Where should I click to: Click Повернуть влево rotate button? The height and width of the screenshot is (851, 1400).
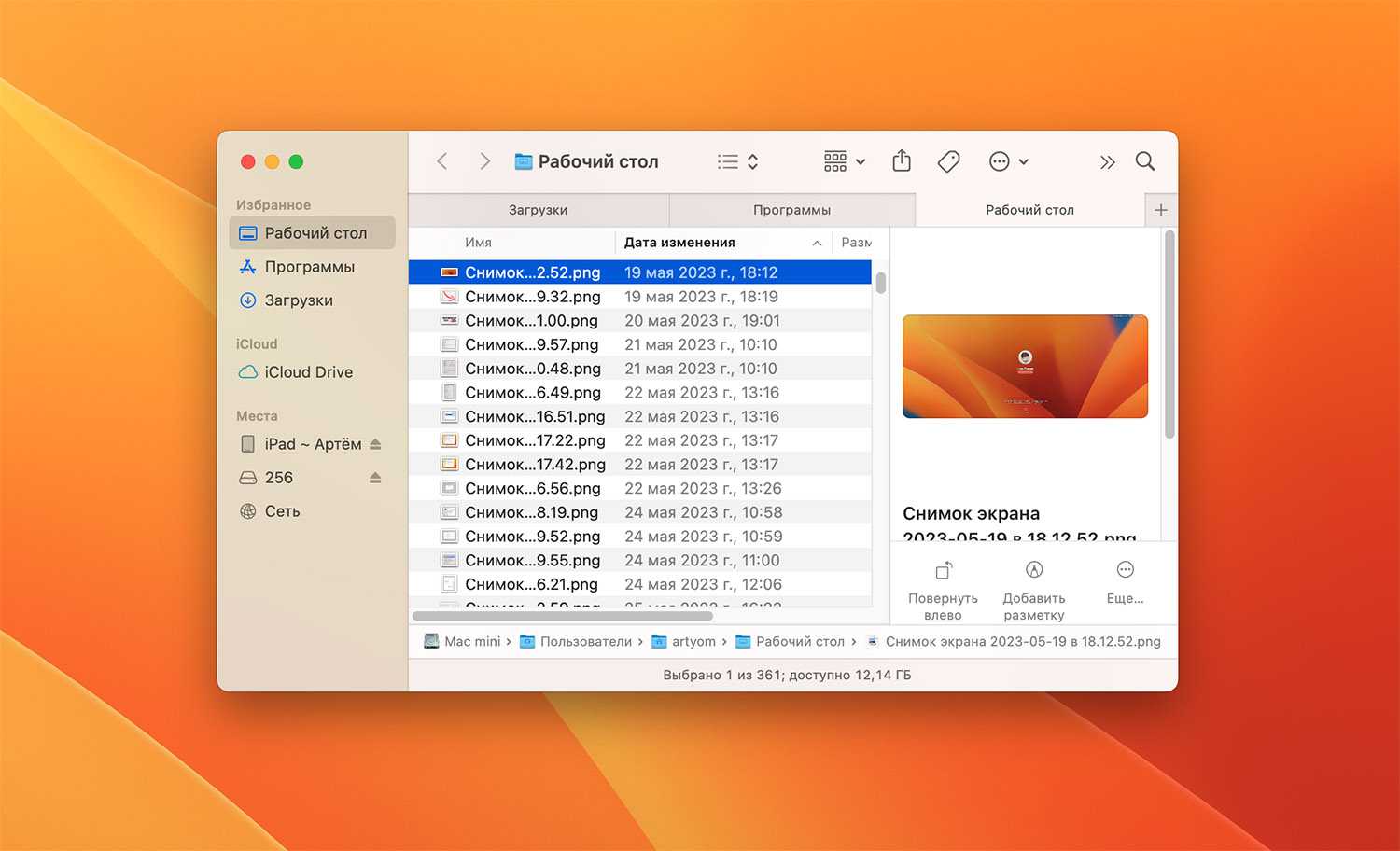pyautogui.click(x=943, y=589)
